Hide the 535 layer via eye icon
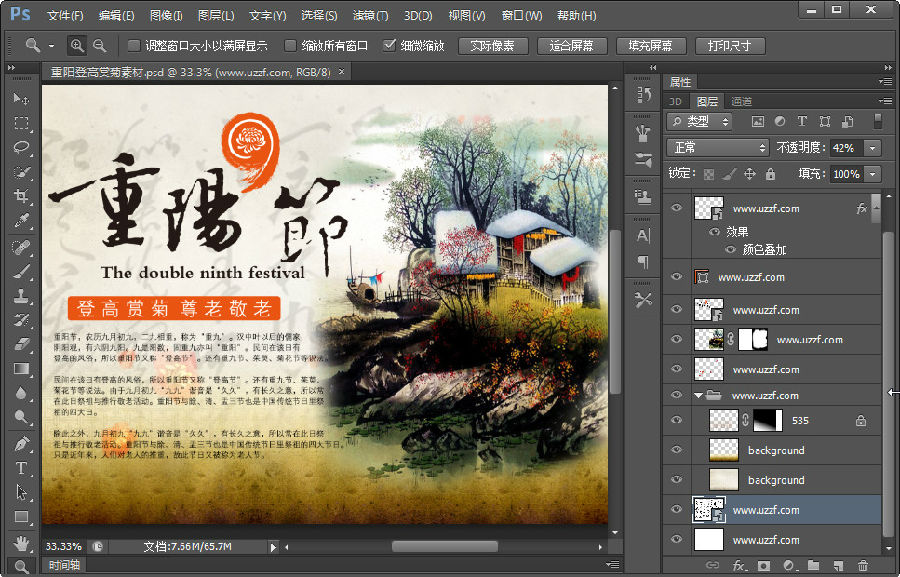Viewport: 900px width, 577px height. coord(677,421)
